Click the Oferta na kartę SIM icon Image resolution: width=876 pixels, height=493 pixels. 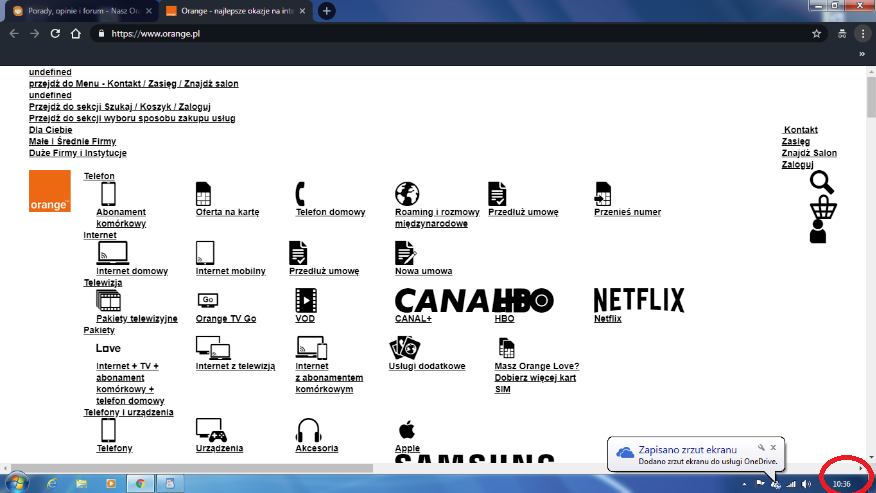tap(203, 193)
